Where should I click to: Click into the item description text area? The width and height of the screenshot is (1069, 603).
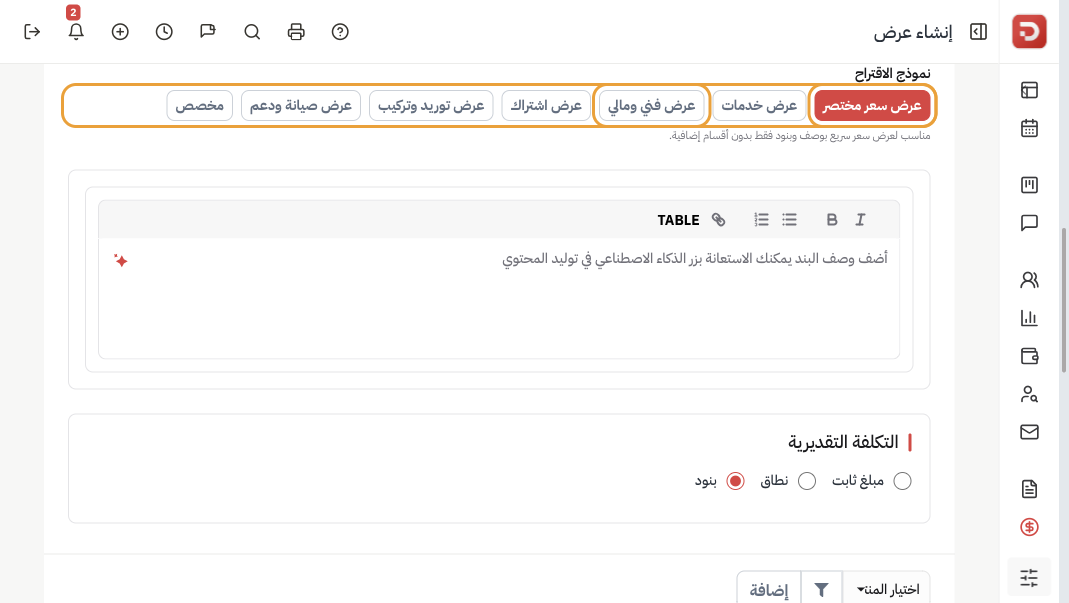click(499, 297)
